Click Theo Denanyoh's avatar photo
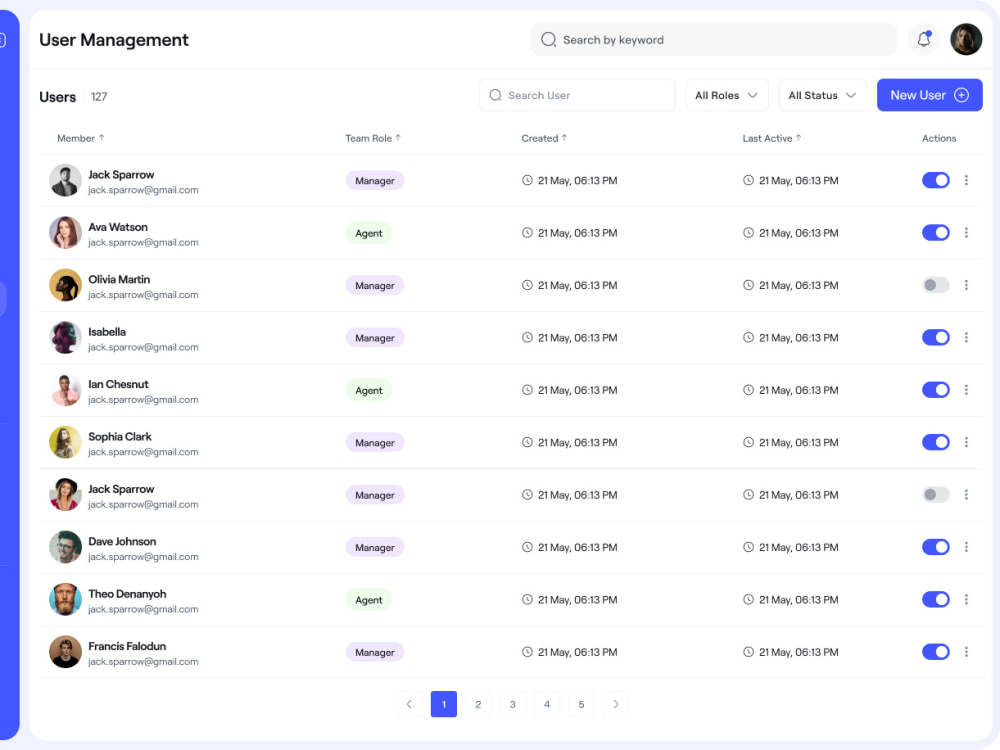 pos(65,599)
